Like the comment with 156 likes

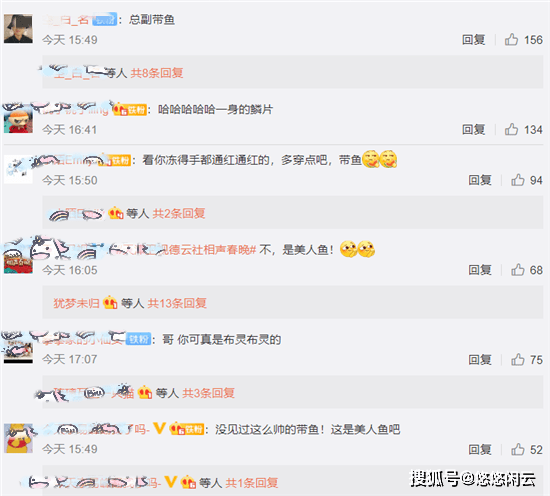pos(511,40)
